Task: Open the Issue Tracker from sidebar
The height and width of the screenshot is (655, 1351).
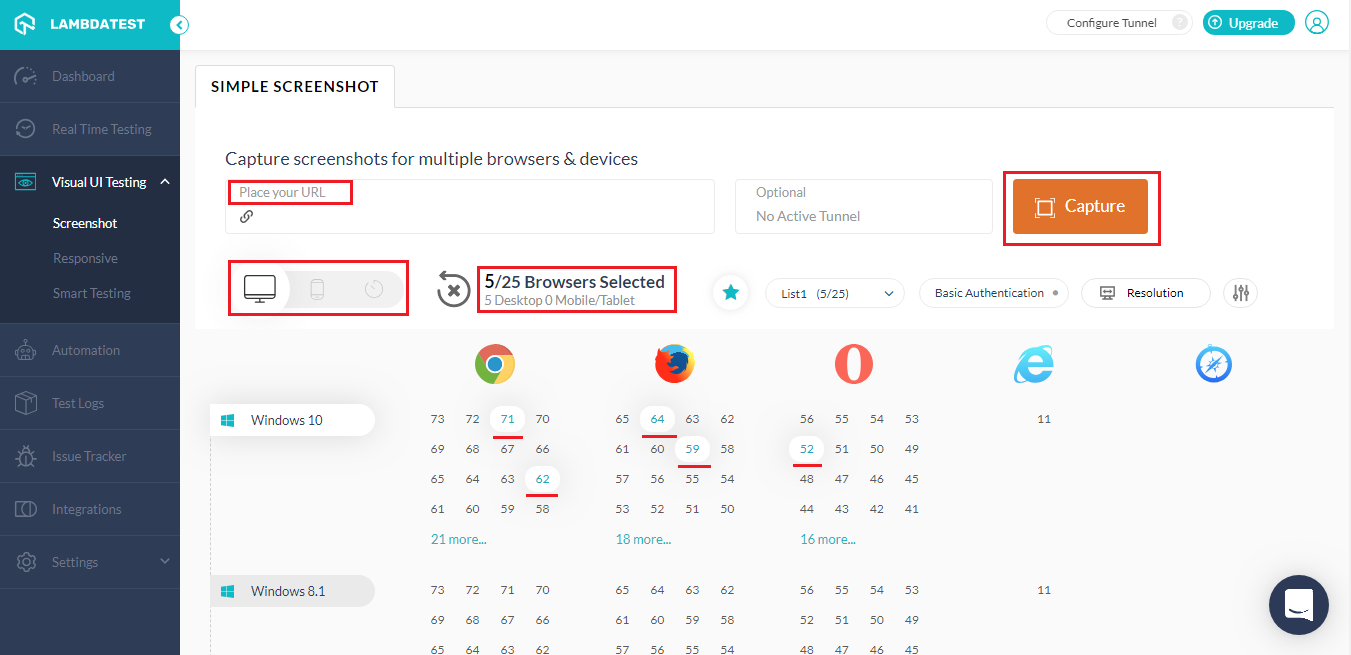Action: point(90,456)
